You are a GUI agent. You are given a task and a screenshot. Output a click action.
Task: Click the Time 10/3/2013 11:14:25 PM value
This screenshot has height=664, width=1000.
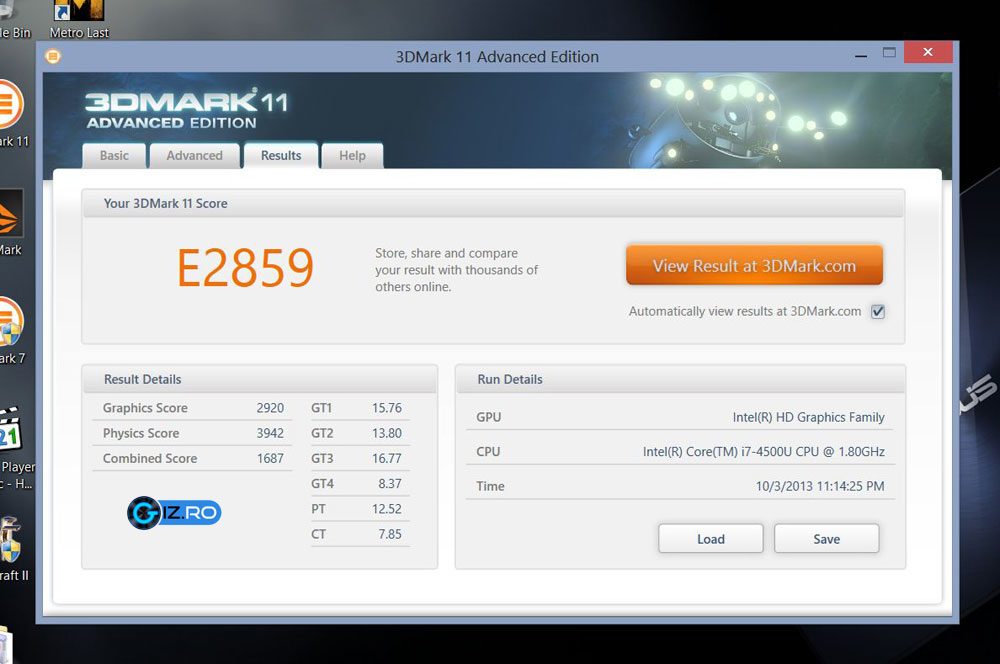pos(820,486)
